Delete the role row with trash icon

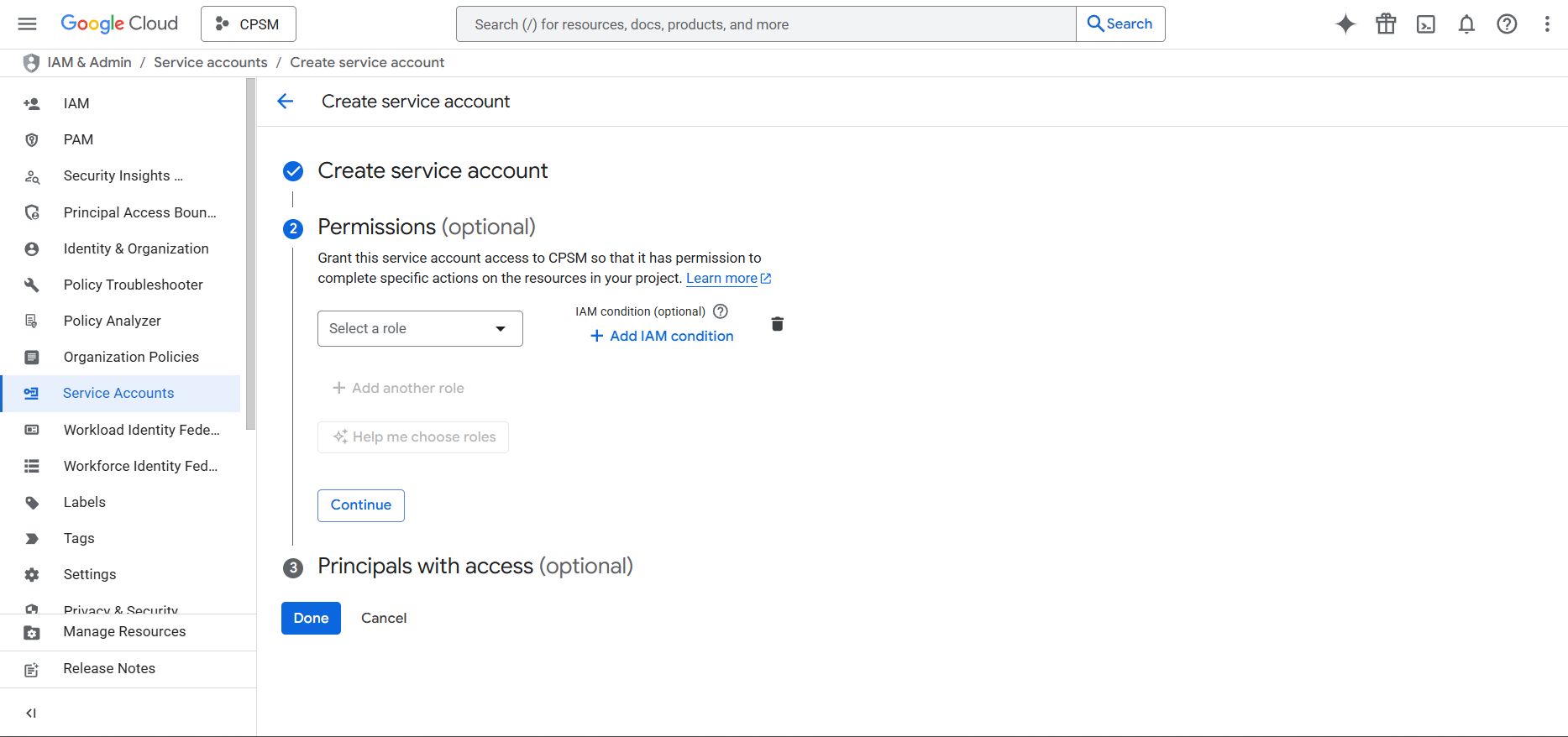778,324
